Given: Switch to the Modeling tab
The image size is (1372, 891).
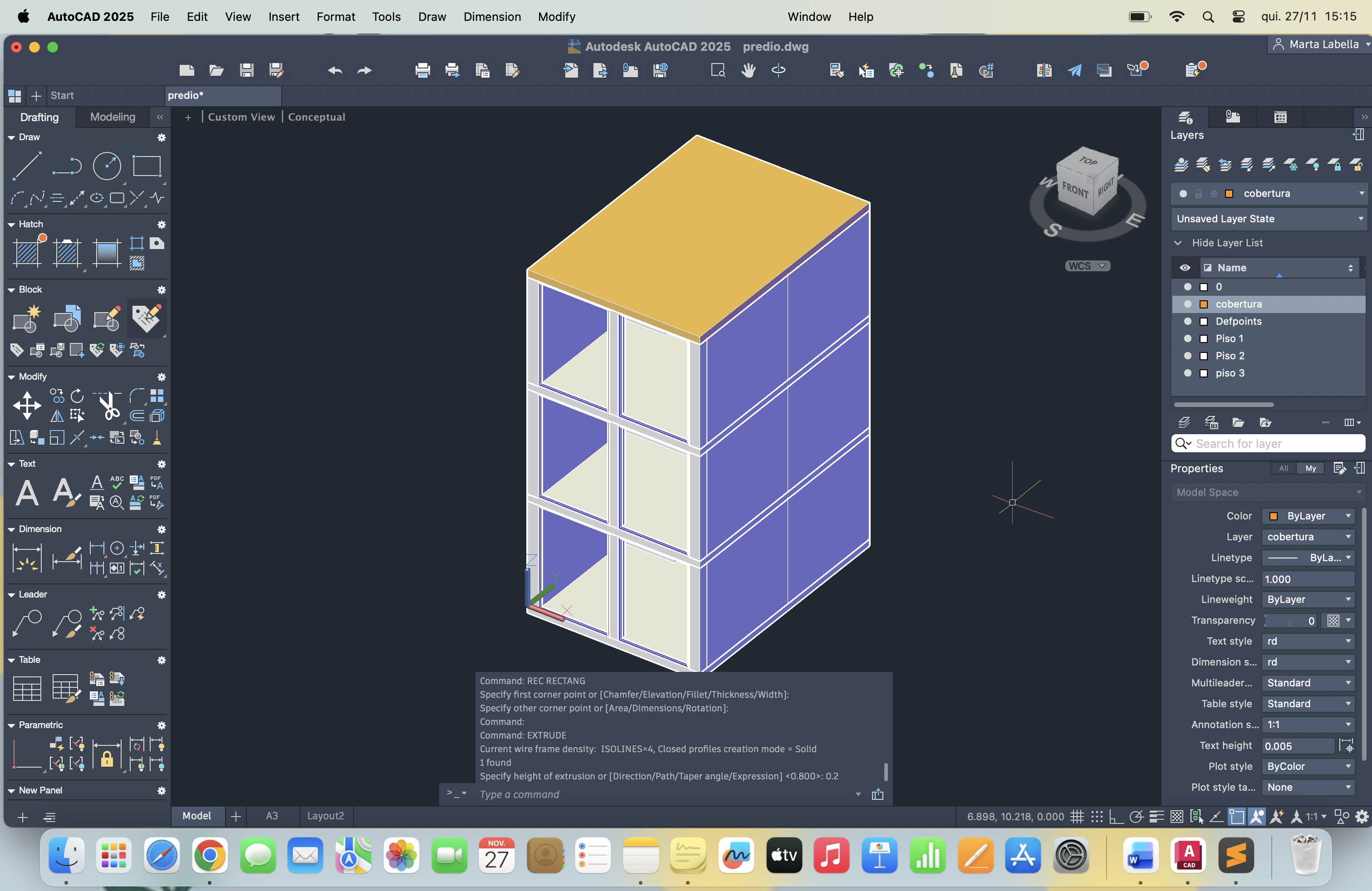Looking at the screenshot, I should pyautogui.click(x=113, y=117).
